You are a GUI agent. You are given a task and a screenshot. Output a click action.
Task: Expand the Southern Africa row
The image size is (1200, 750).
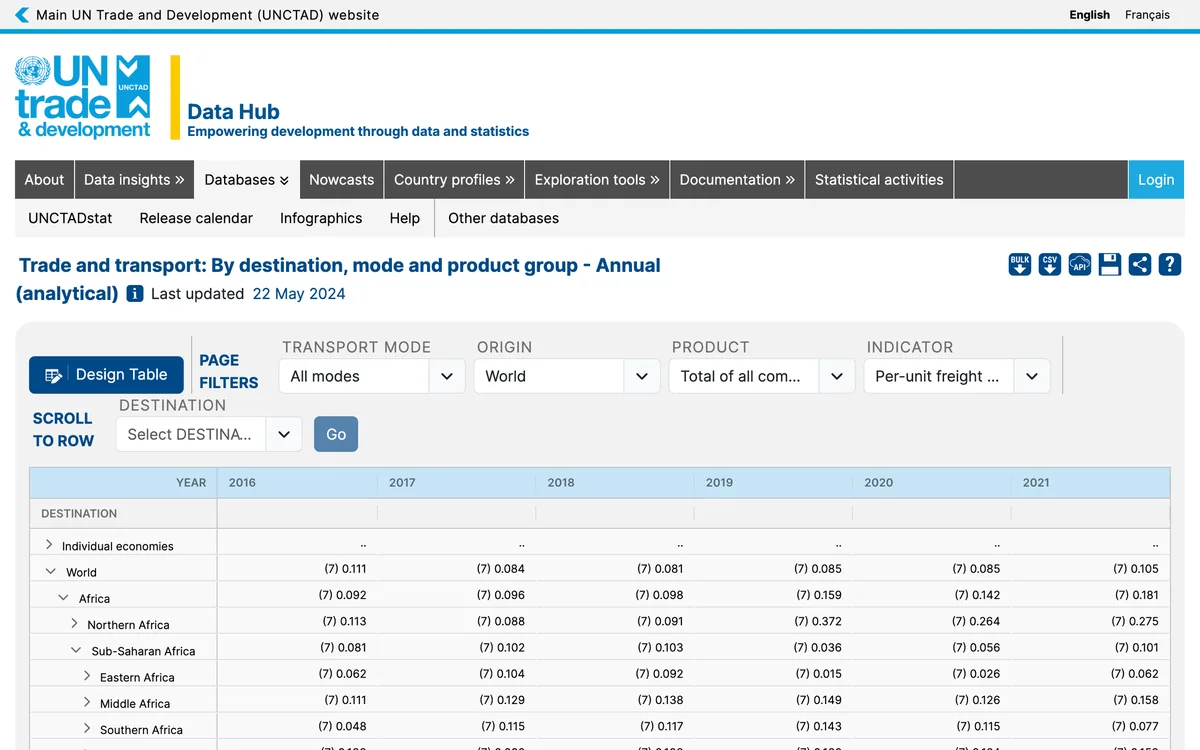(x=87, y=728)
